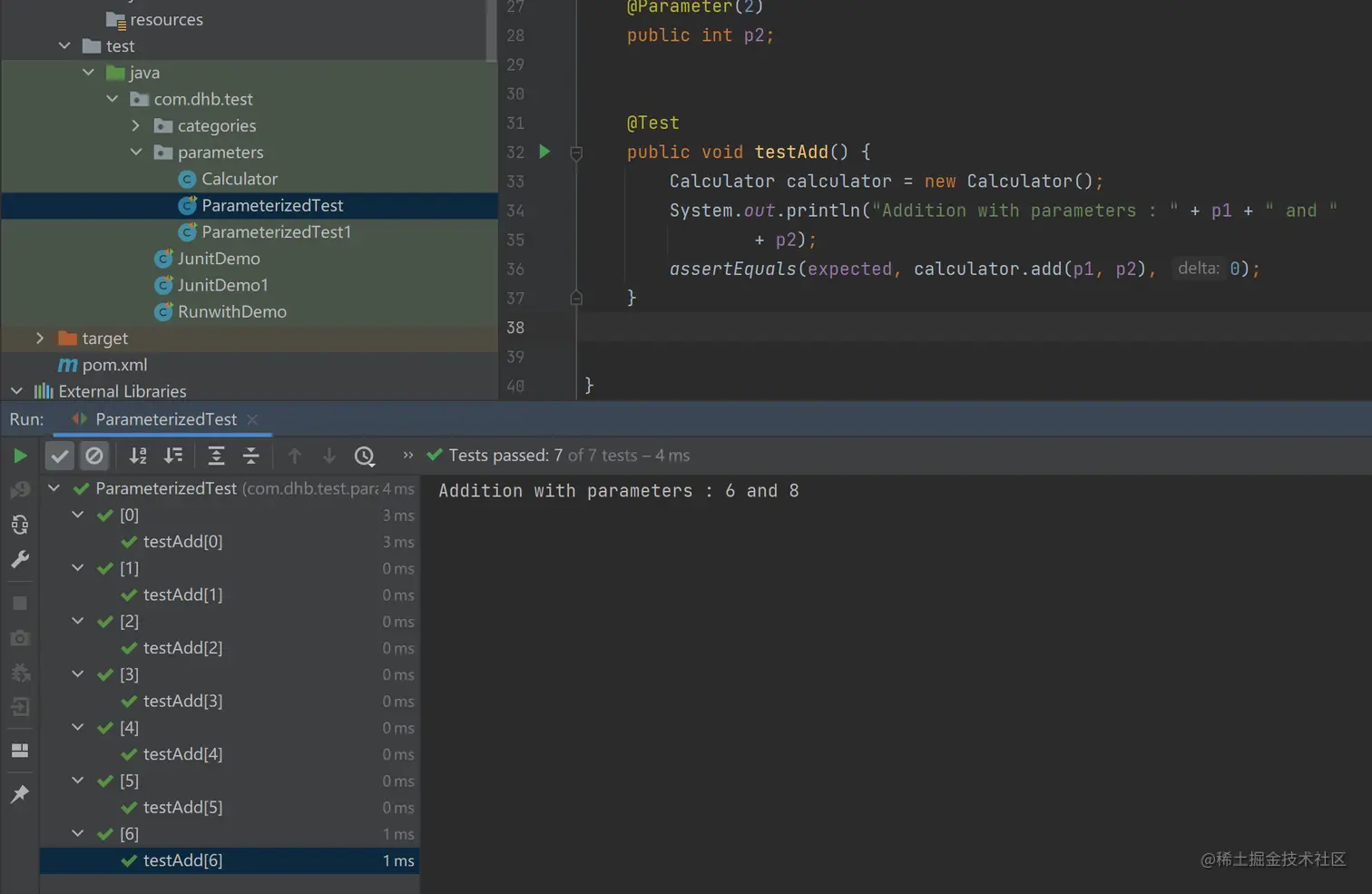Show more run toolbar actions chevrons
Image resolution: width=1372 pixels, height=894 pixels.
click(408, 456)
